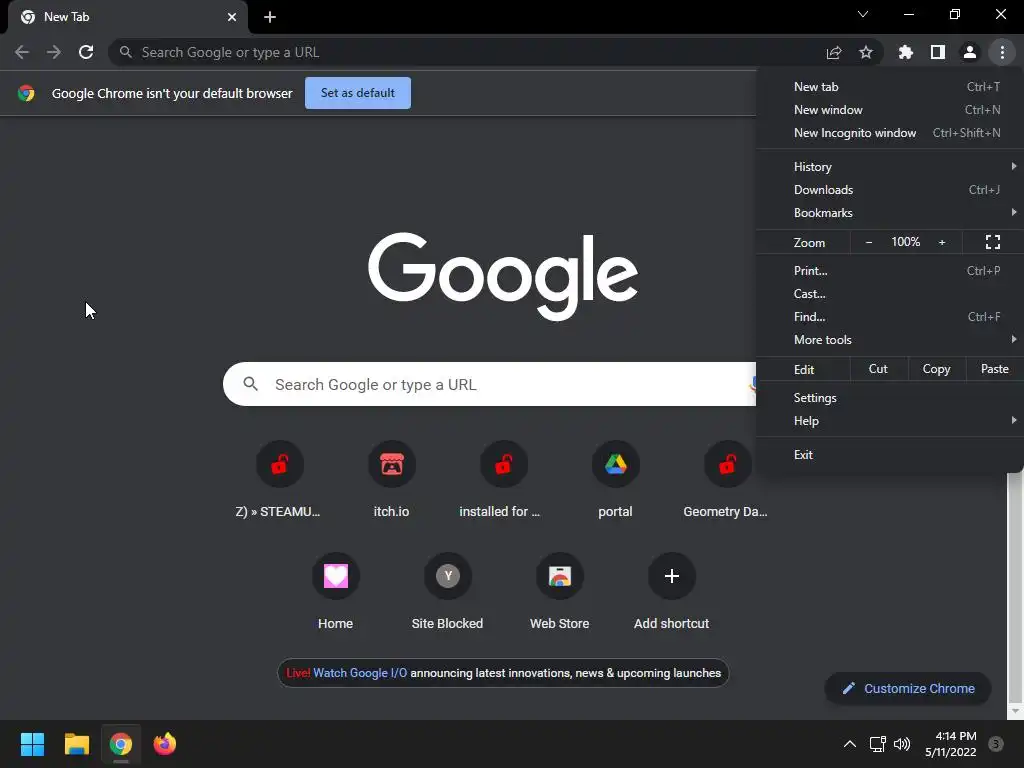The image size is (1024, 768).
Task: Select New tab menu item
Action: [x=889, y=87]
